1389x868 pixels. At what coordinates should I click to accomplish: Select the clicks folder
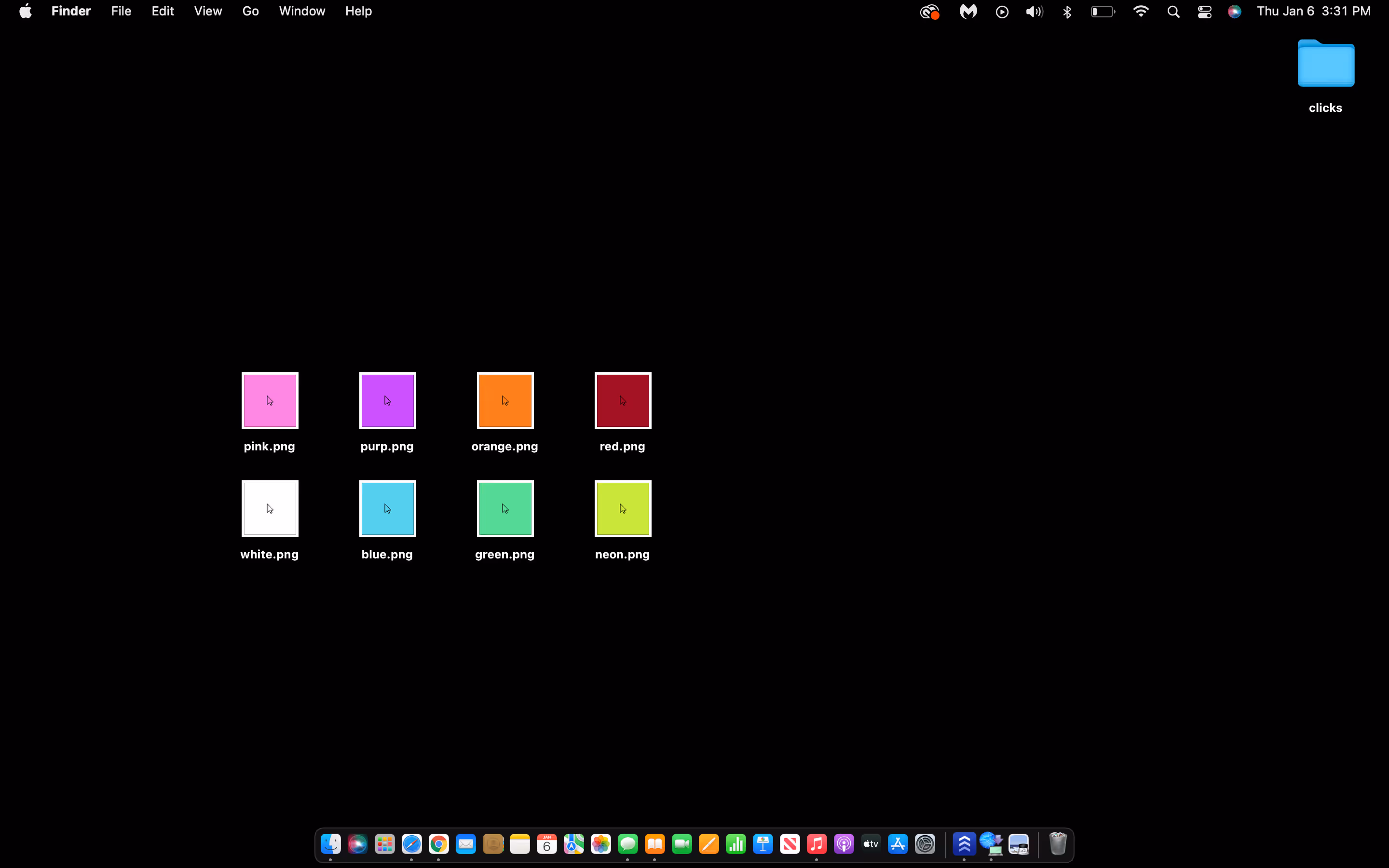pyautogui.click(x=1325, y=64)
